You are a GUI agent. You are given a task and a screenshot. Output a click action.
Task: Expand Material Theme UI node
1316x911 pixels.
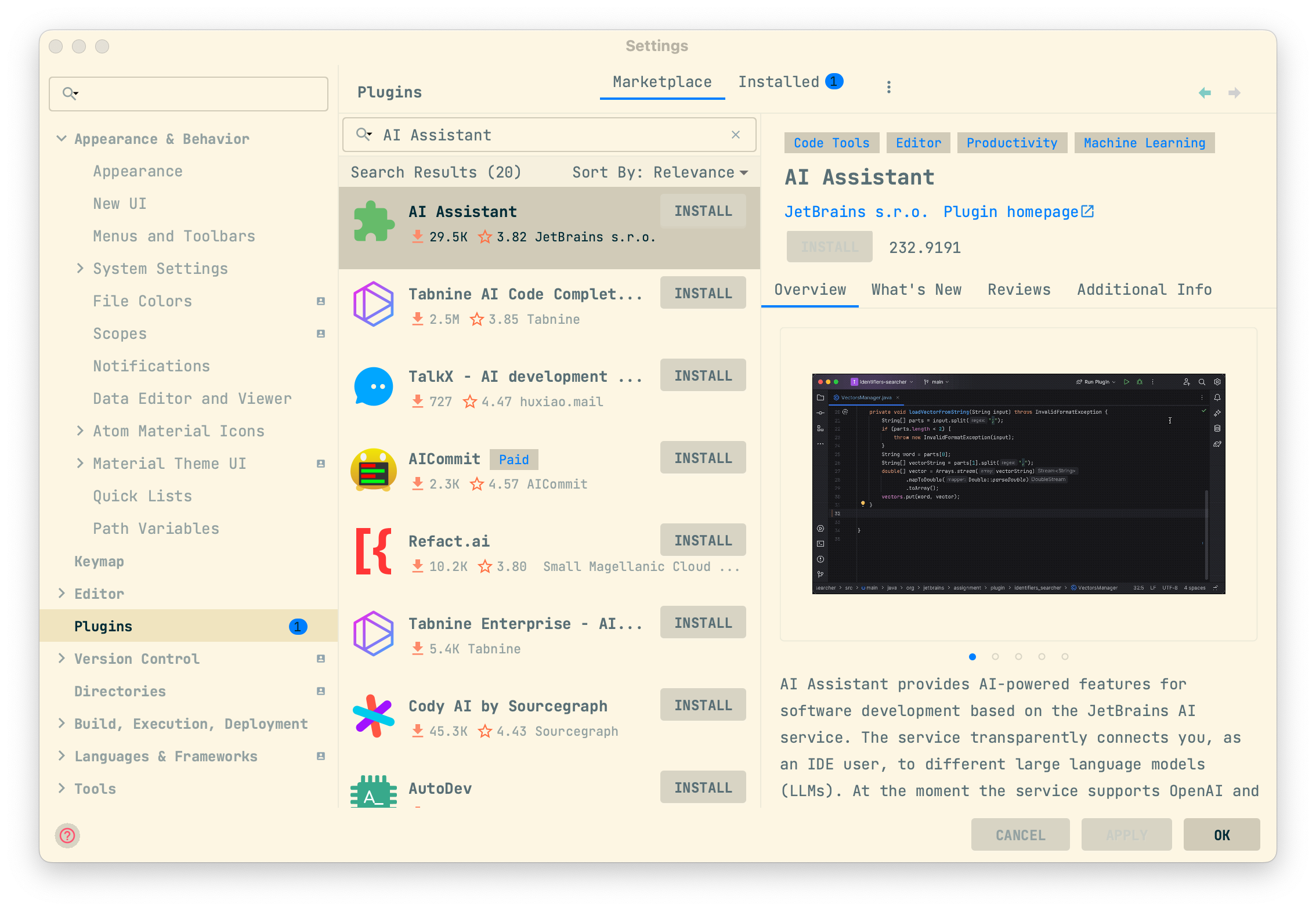point(80,463)
